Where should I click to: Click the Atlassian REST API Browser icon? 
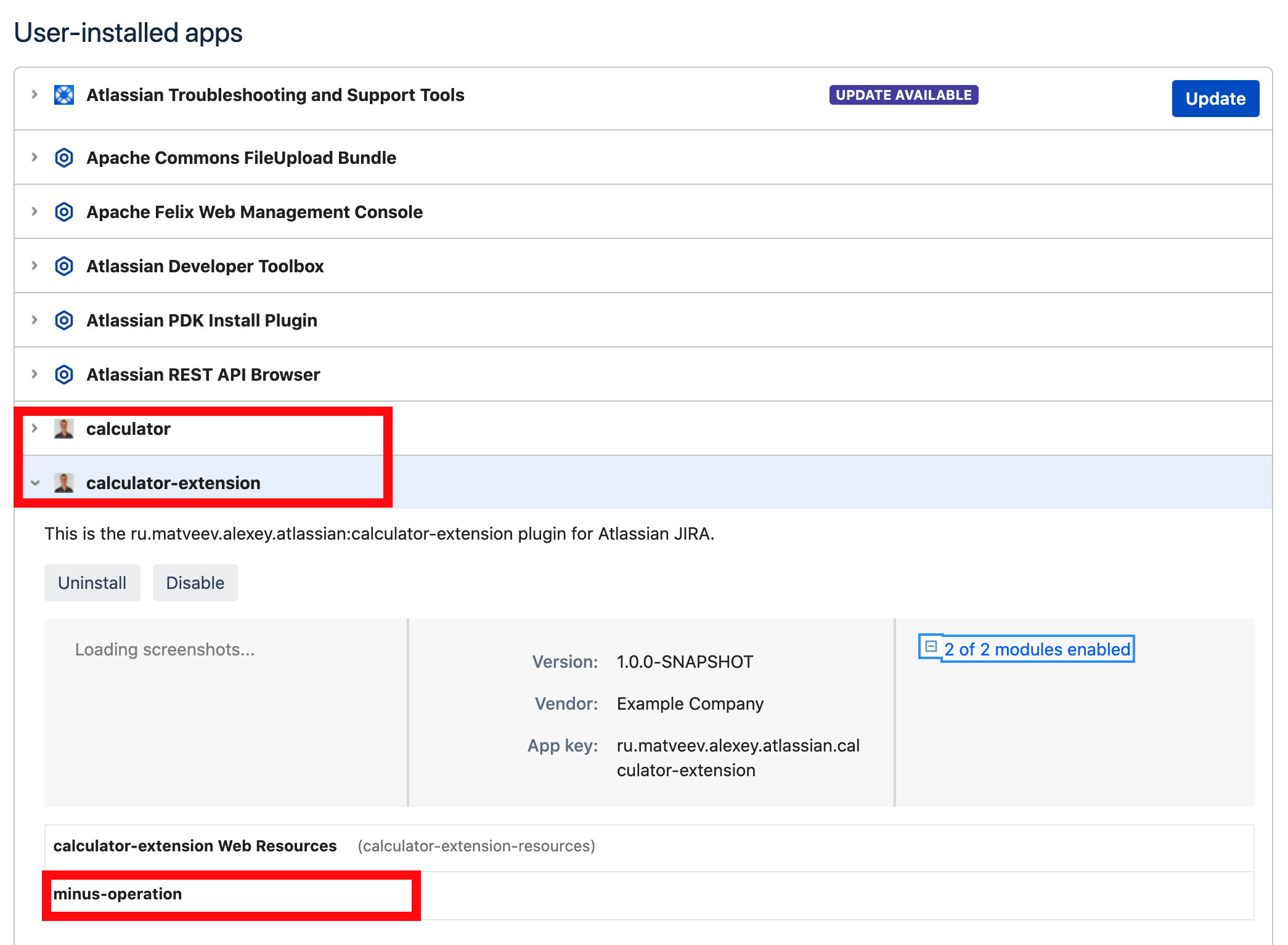pos(64,375)
